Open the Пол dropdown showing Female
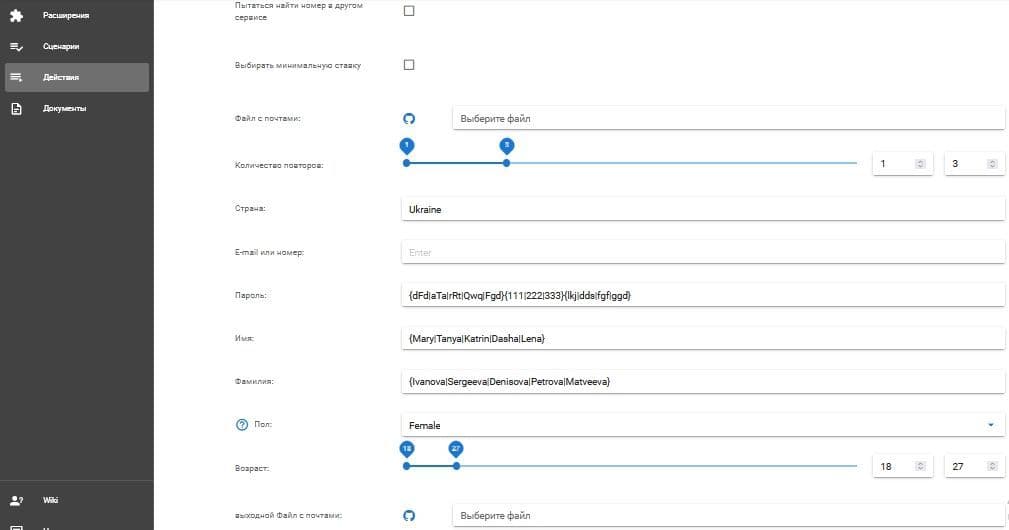The image size is (1009, 530). tap(700, 425)
